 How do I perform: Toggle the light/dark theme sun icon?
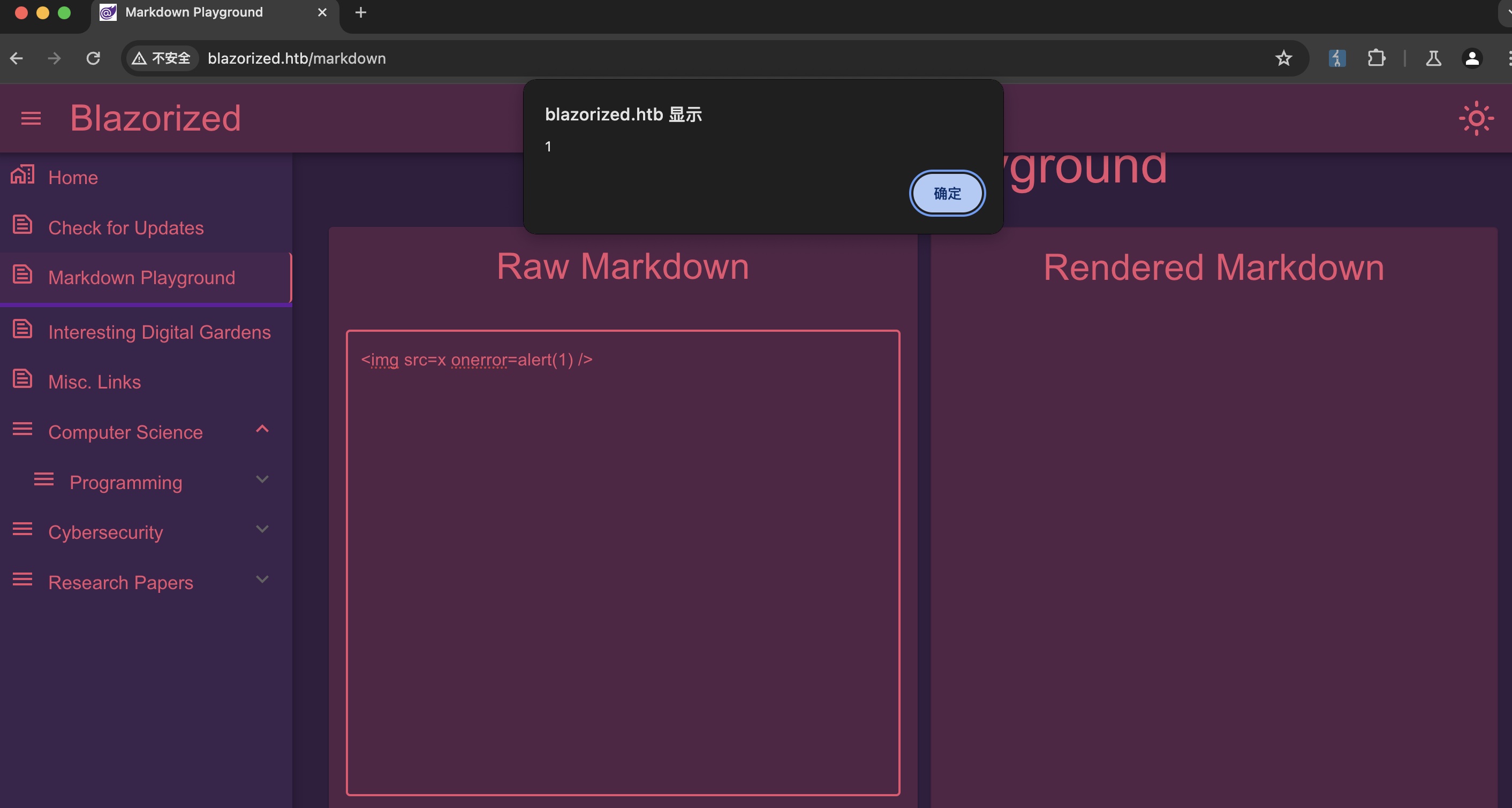click(x=1476, y=119)
